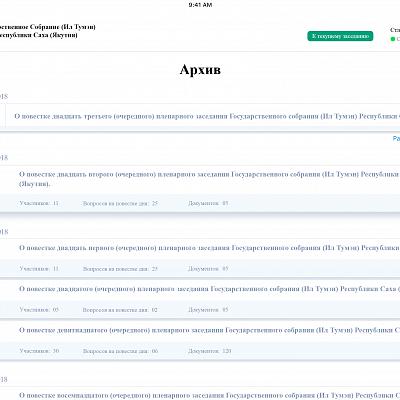This screenshot has height=400, width=400.
Task: Click participants count in twenty-first session row
Action: (x=39, y=269)
